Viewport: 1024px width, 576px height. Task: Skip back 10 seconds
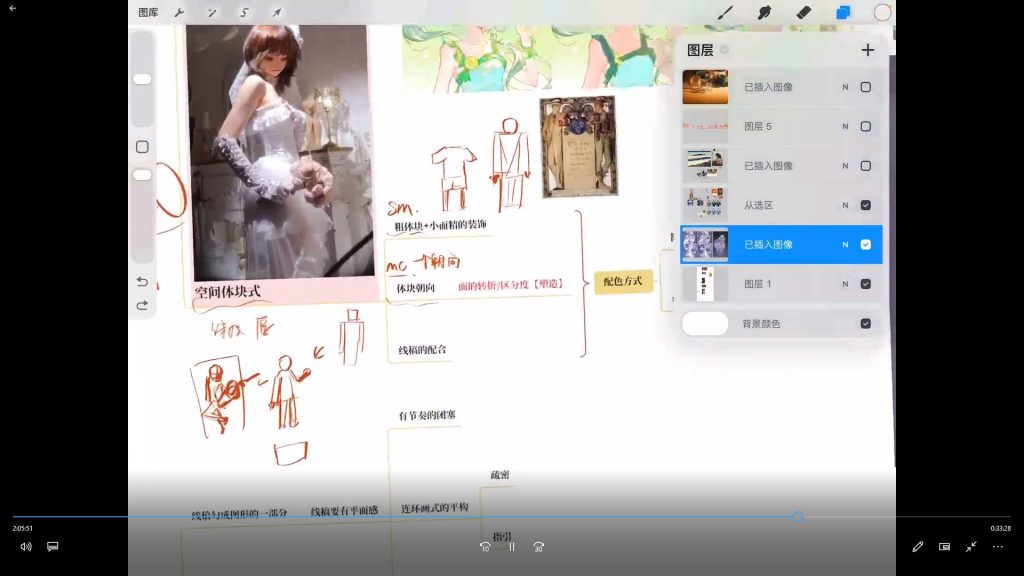485,547
